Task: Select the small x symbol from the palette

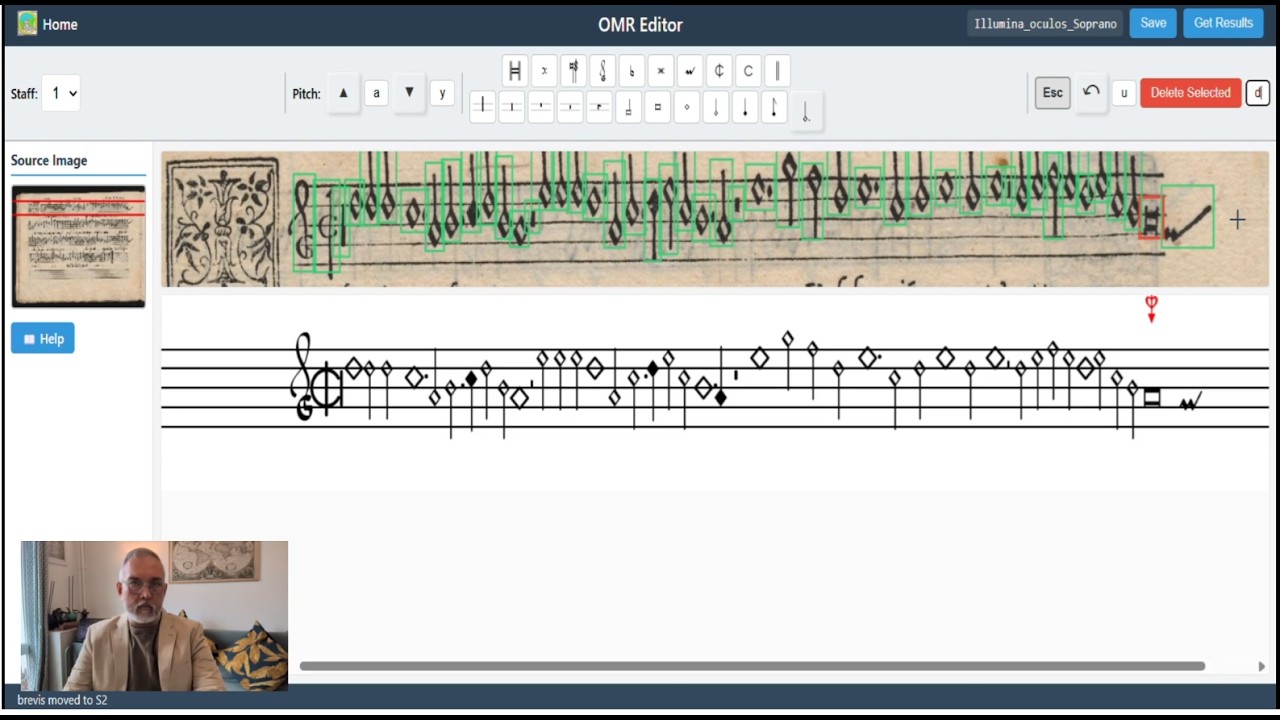Action: (544, 71)
